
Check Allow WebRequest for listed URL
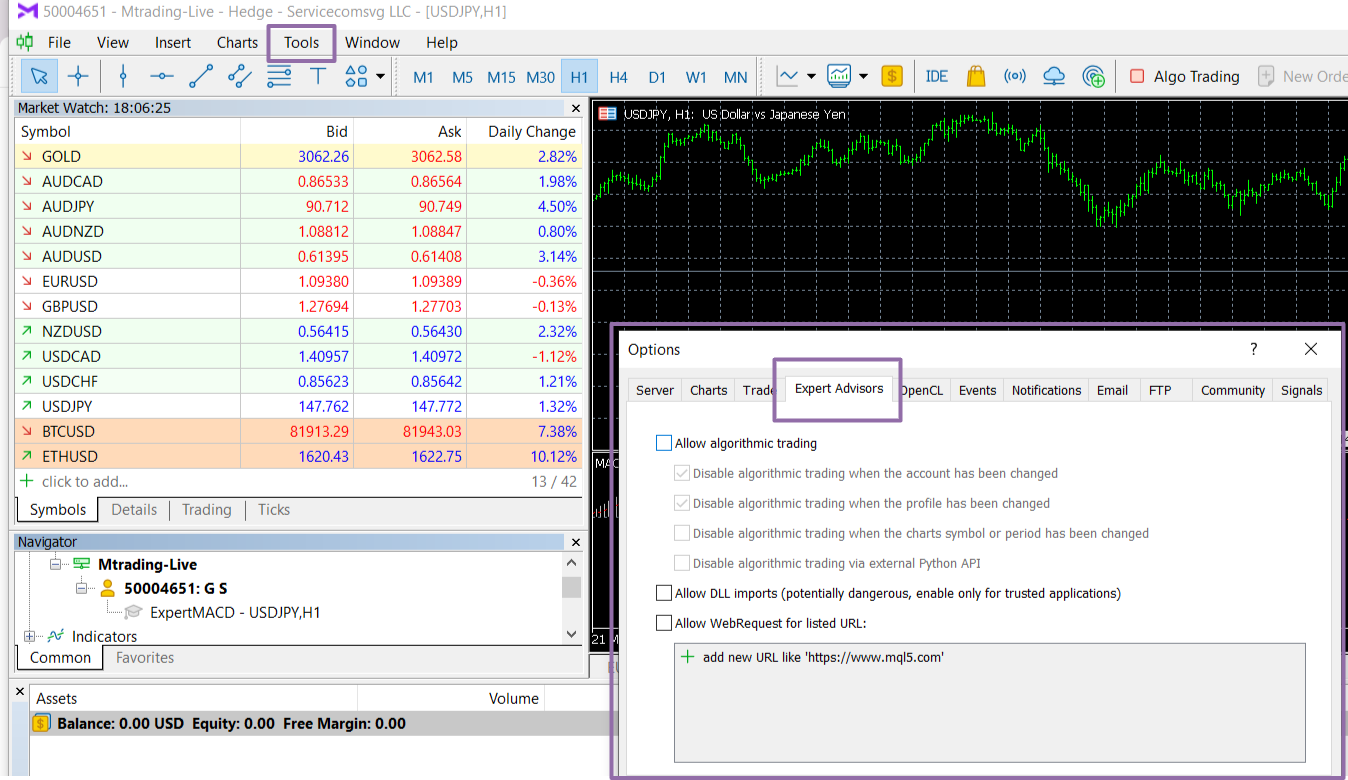(664, 623)
